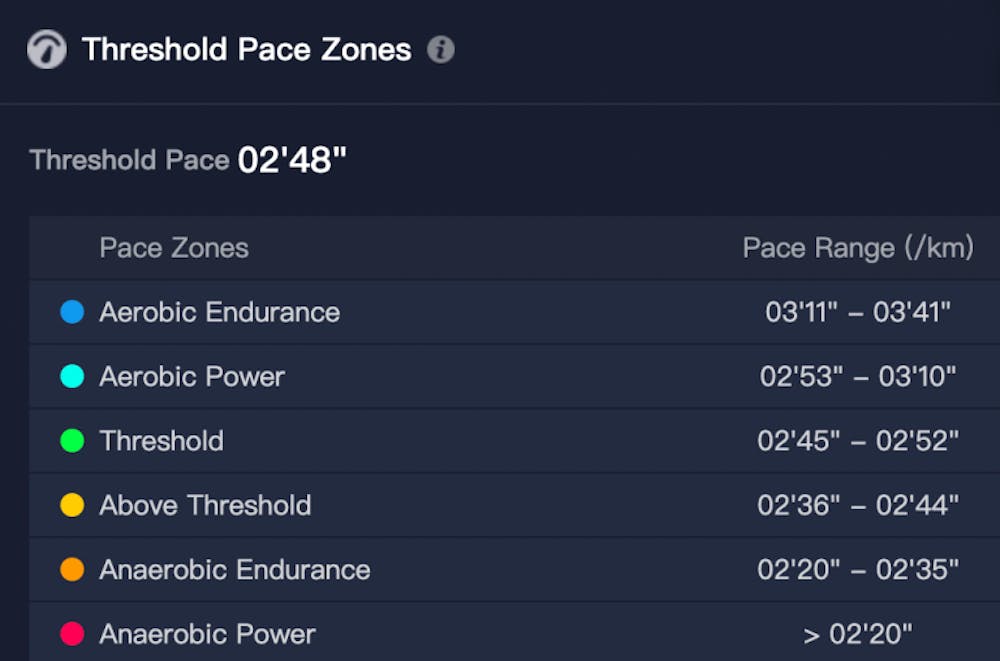
Task: Open the info icon next to the title
Action: pos(441,49)
